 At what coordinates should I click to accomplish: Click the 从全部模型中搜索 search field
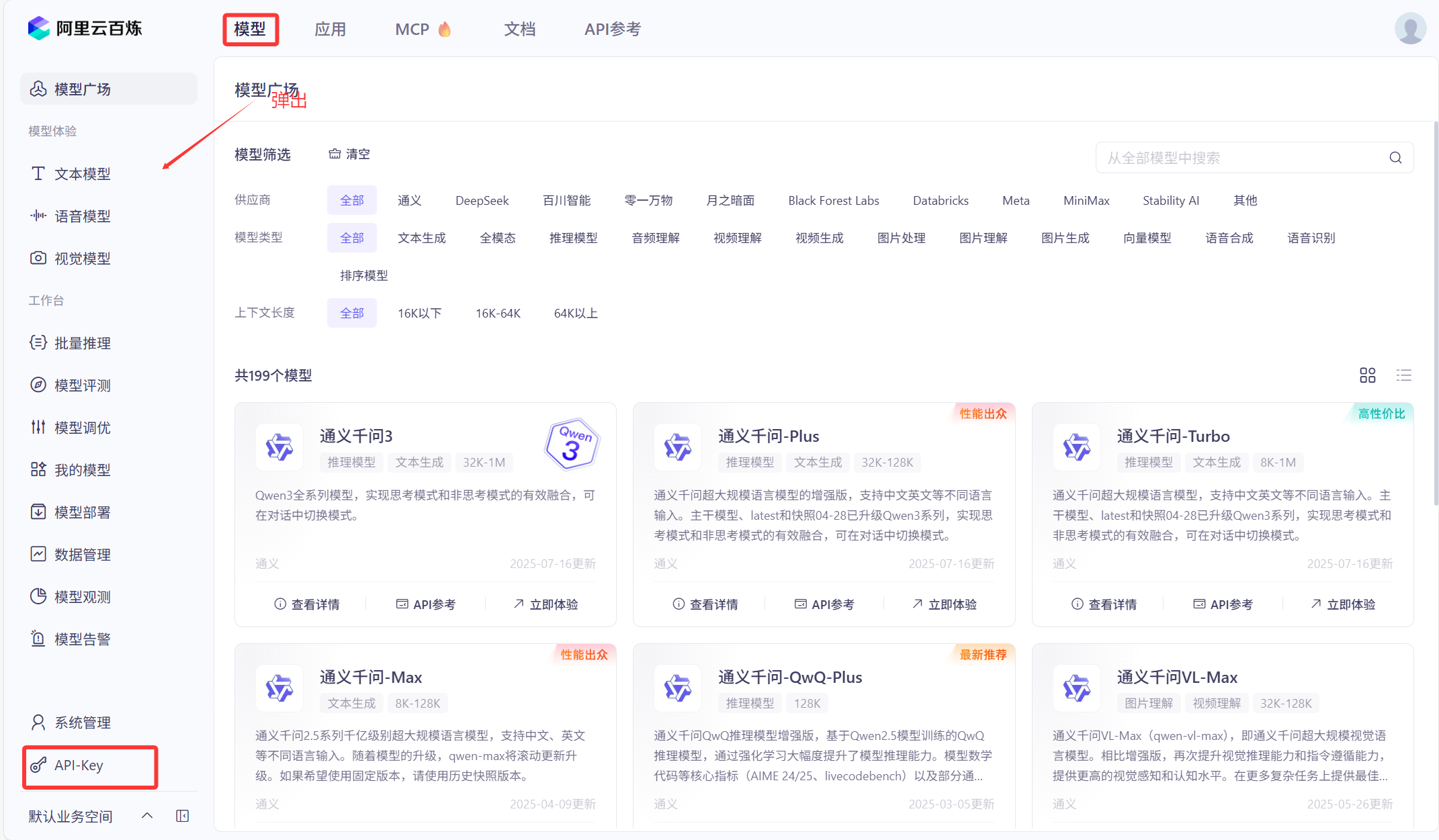(x=1254, y=158)
